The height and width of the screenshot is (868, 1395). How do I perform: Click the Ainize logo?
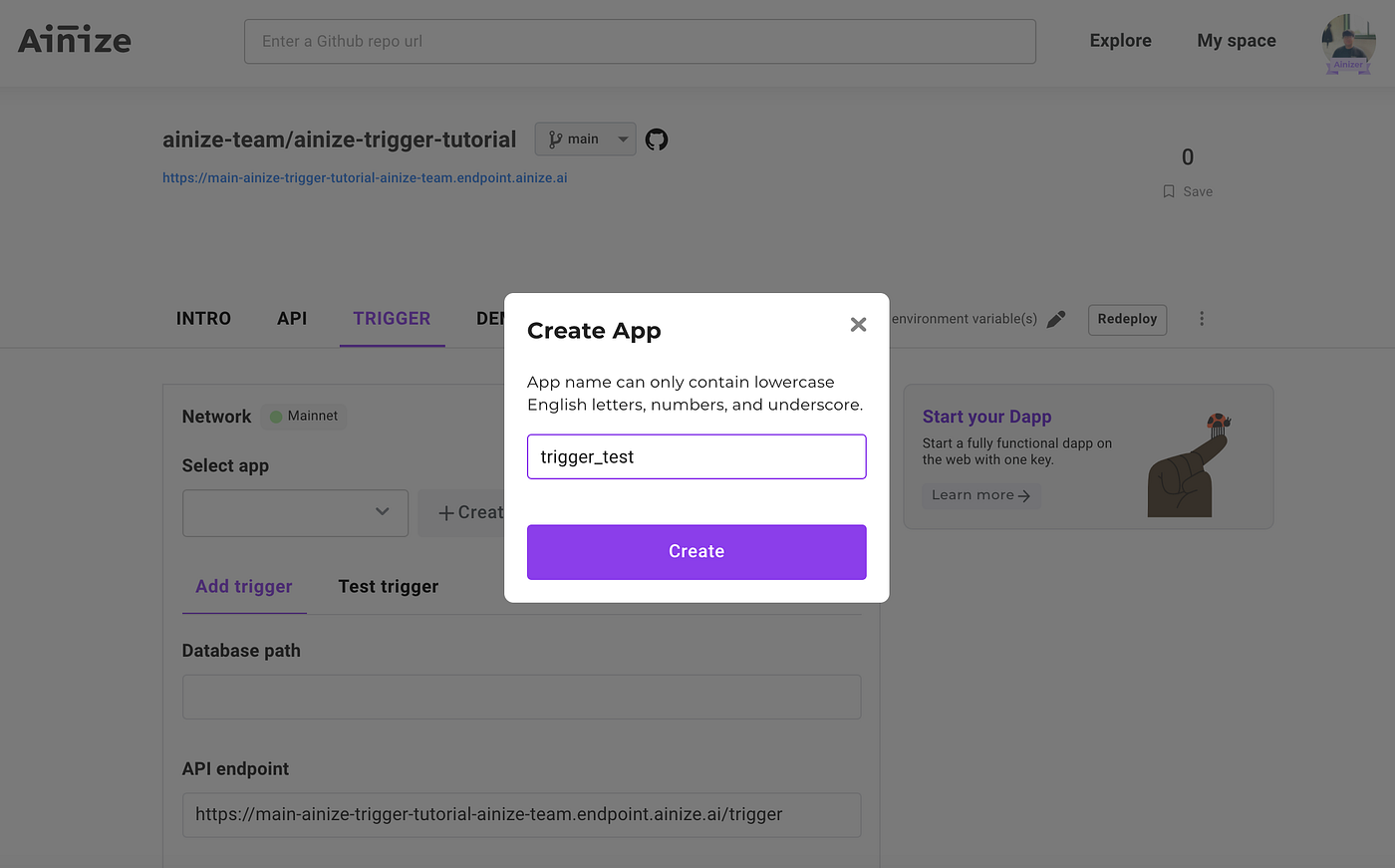point(74,40)
